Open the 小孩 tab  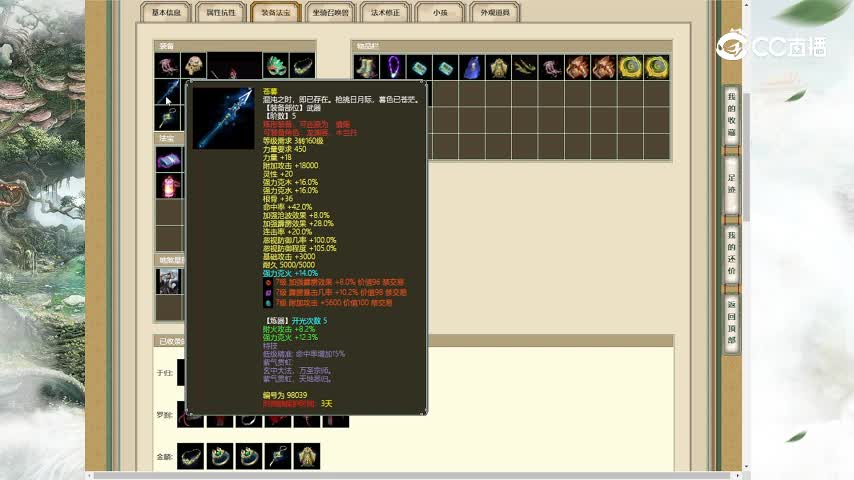tap(440, 13)
